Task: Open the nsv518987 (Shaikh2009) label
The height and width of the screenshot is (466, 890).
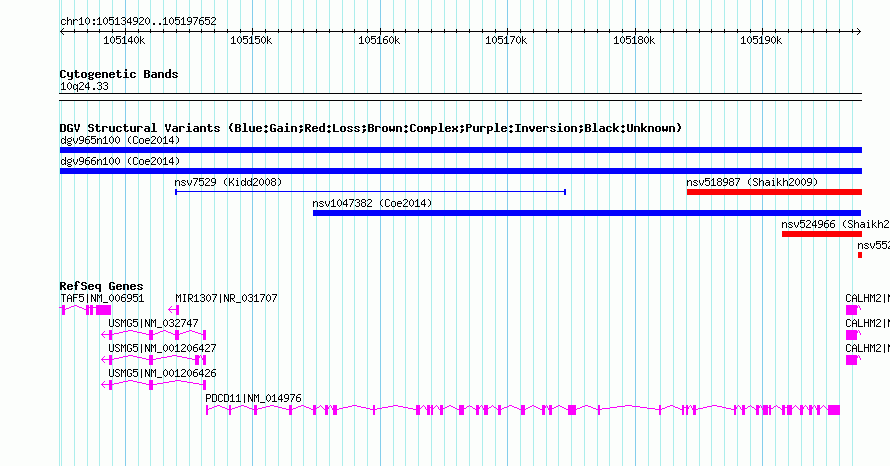Action: (752, 182)
